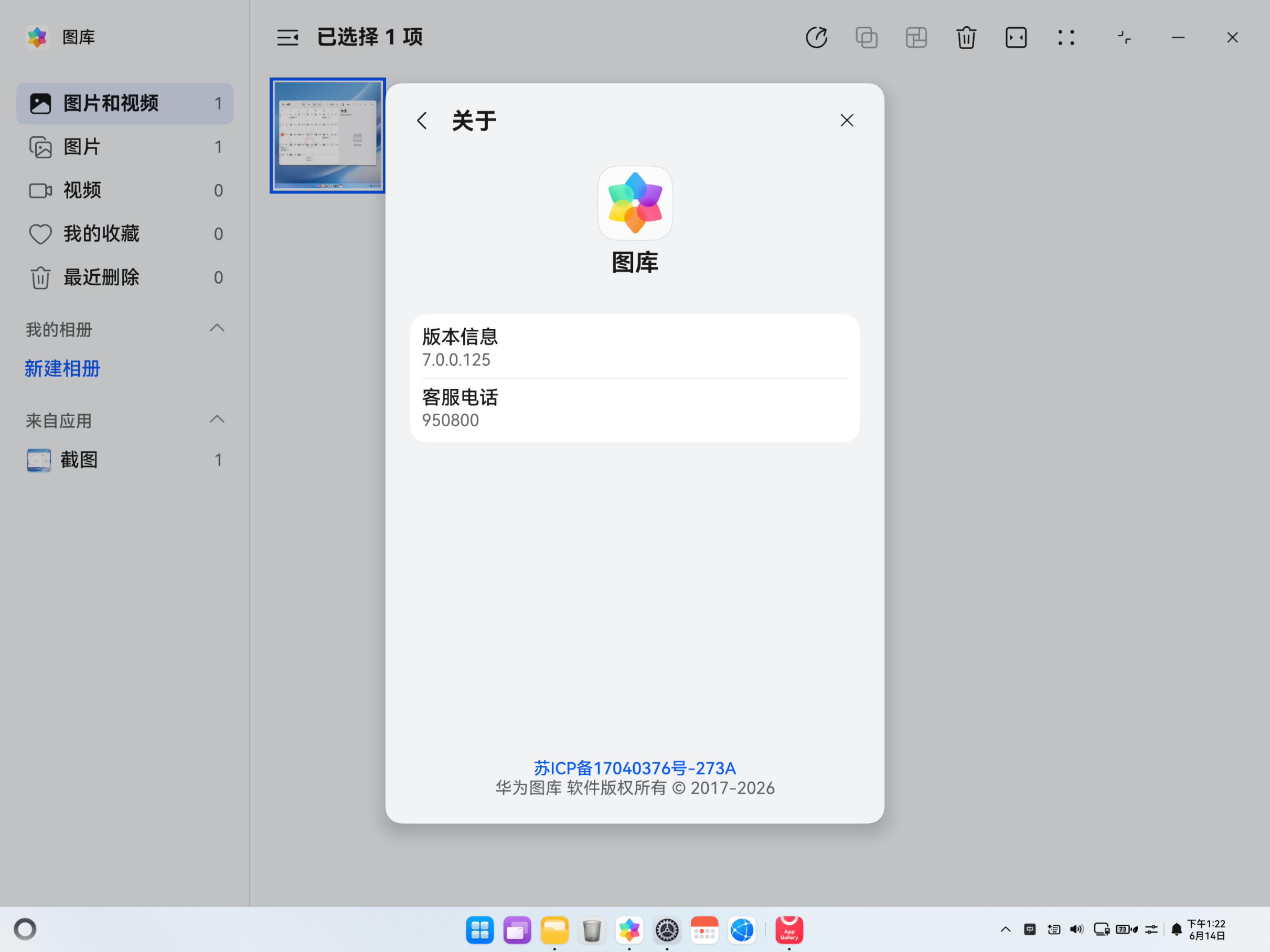Image resolution: width=1270 pixels, height=952 pixels.
Task: Select the screenshot thumbnail in gallery
Action: point(328,136)
